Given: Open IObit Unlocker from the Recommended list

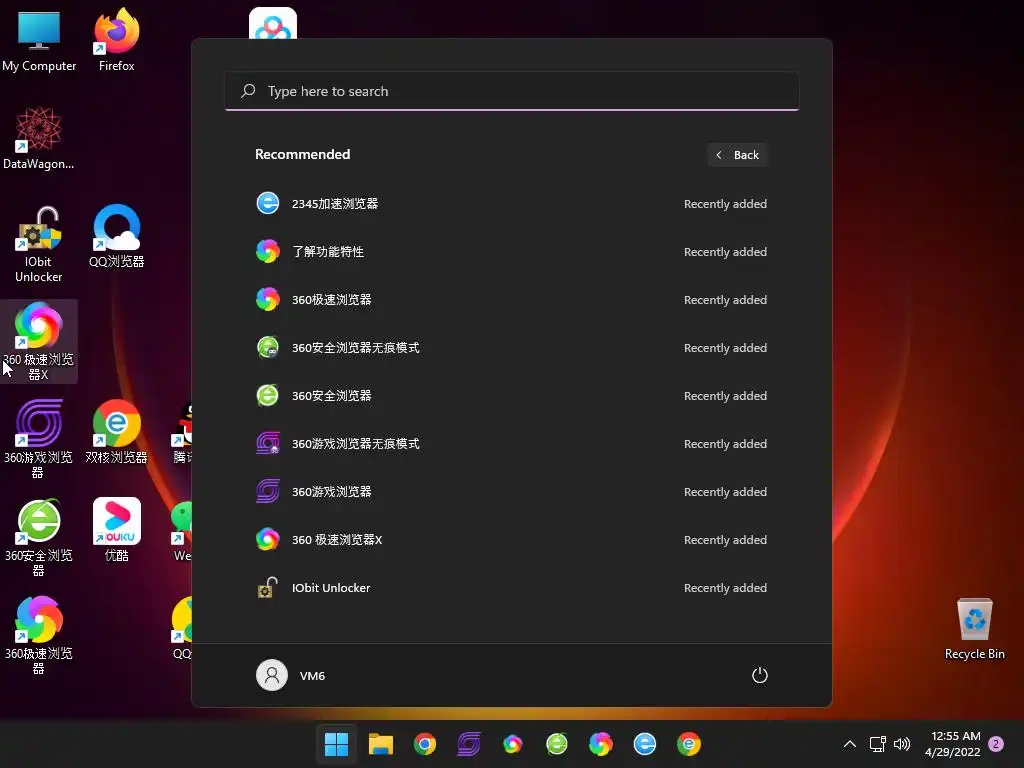Looking at the screenshot, I should click(x=511, y=588).
